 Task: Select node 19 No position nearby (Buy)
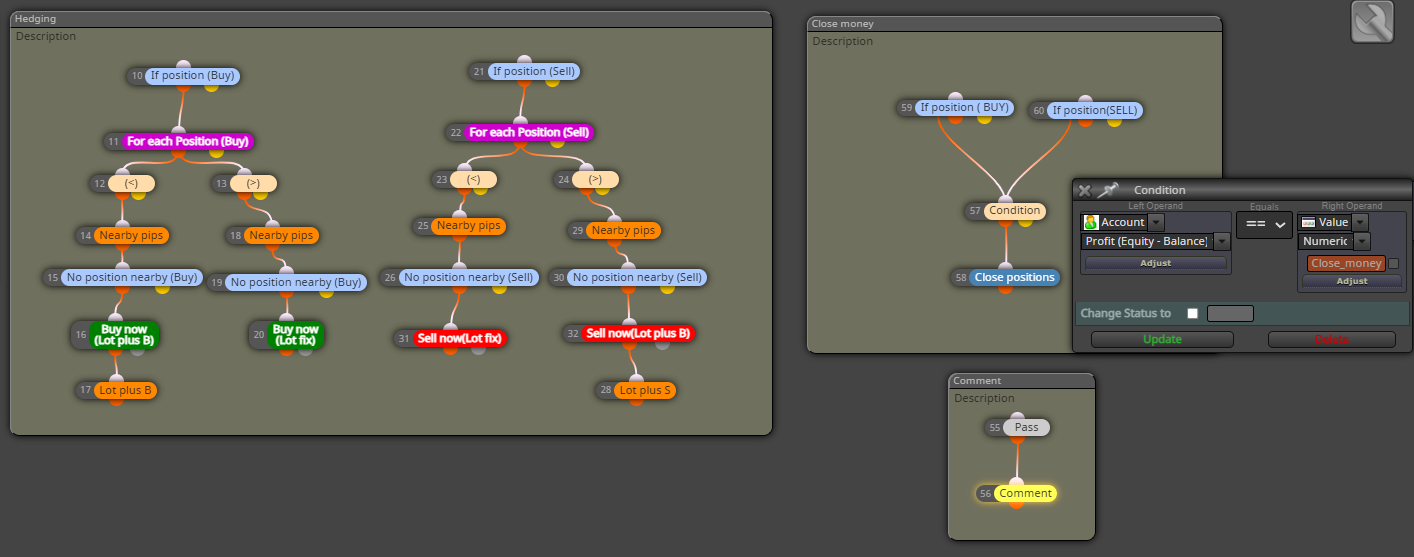pyautogui.click(x=295, y=283)
